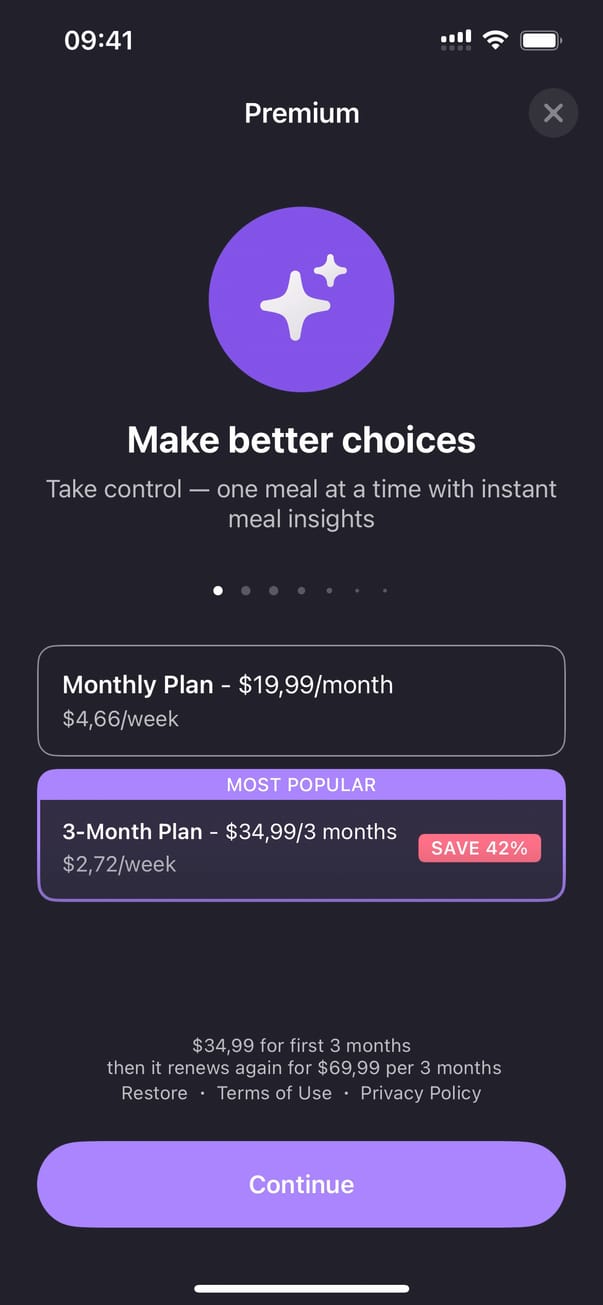Tap the MOST POPULAR banner
Screen dimensions: 603x1305
[301, 785]
